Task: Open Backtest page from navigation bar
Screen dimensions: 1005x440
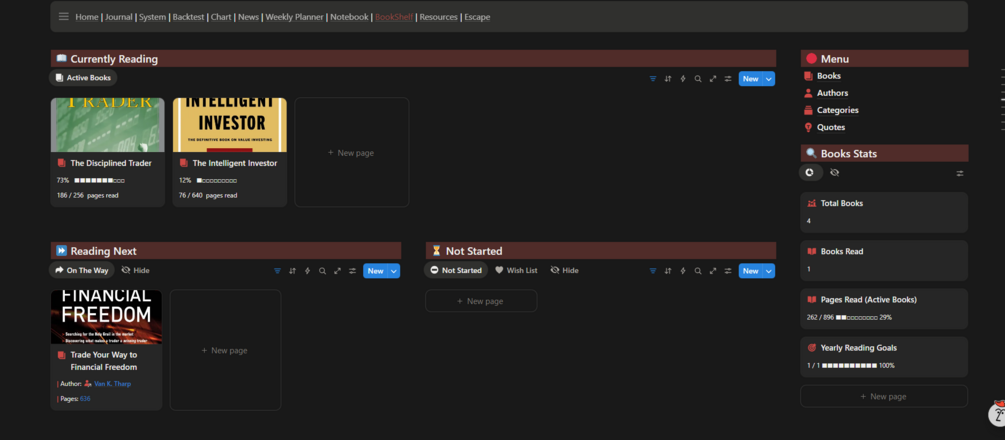Action: 188,17
